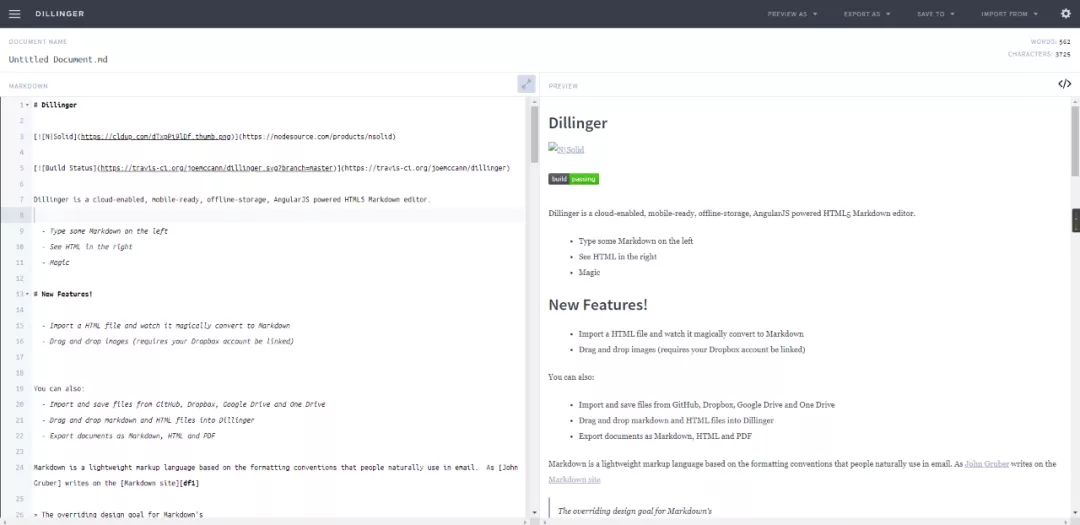Click 'Magic' bullet in preview pane

pyautogui.click(x=589, y=273)
